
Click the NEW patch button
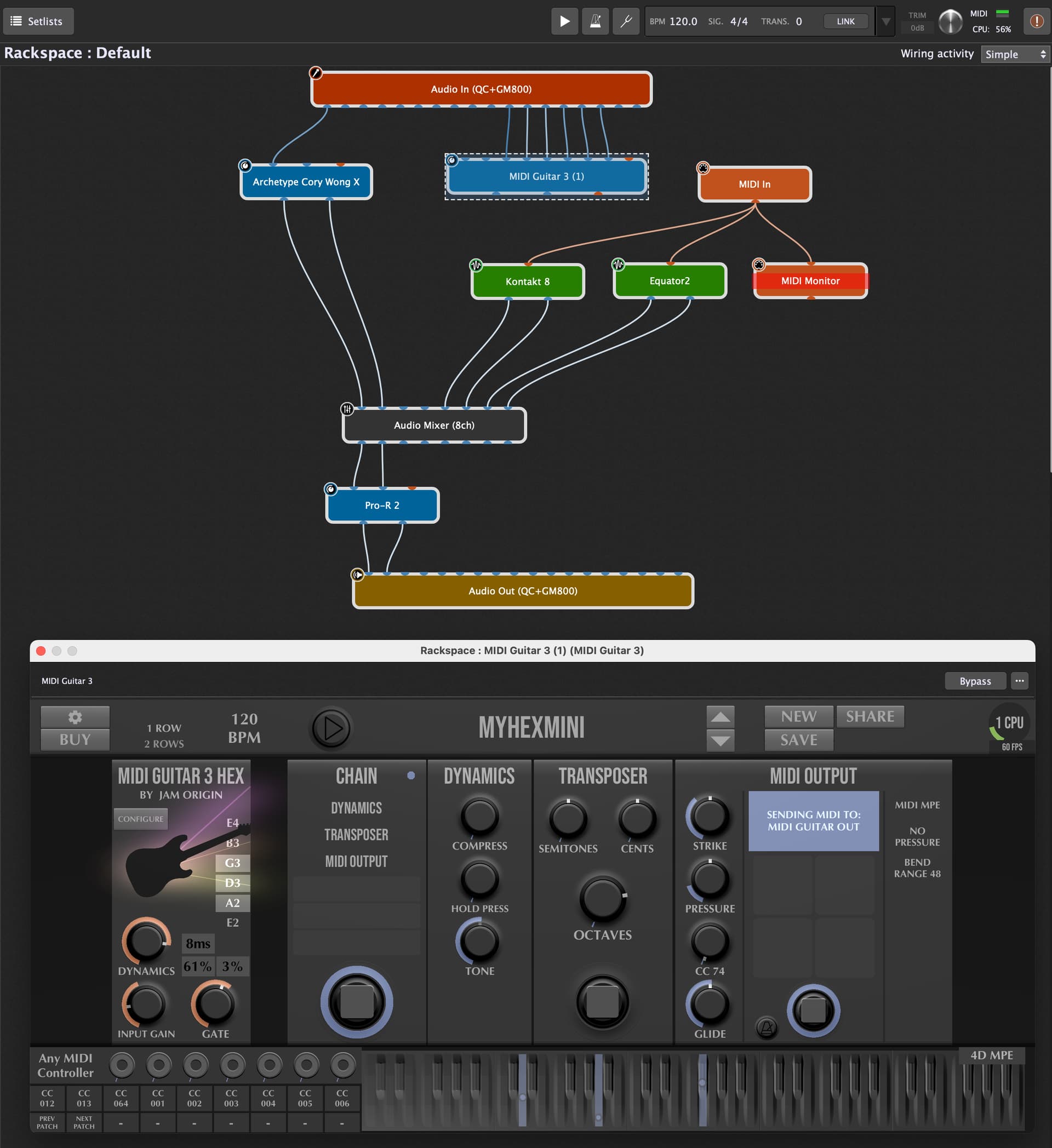(798, 716)
